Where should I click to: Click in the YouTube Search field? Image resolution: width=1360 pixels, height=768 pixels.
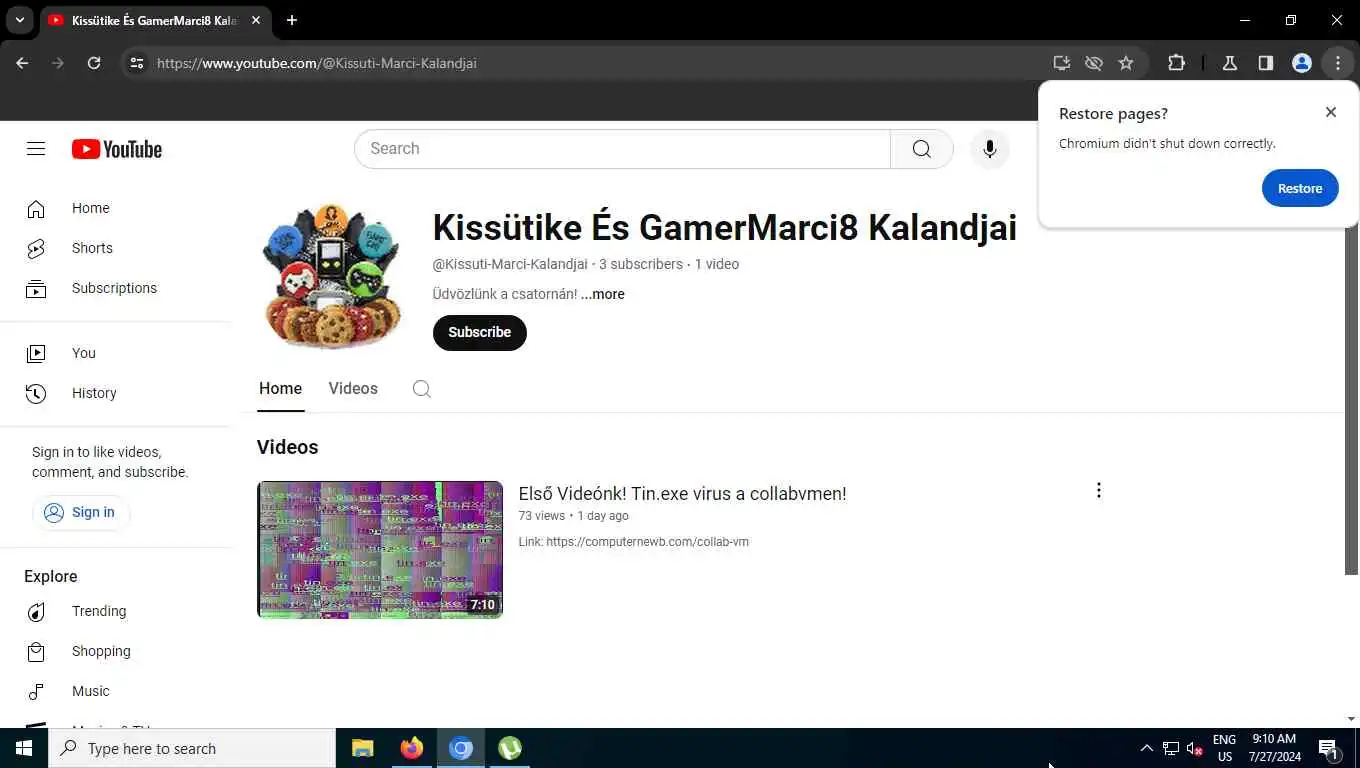point(622,149)
